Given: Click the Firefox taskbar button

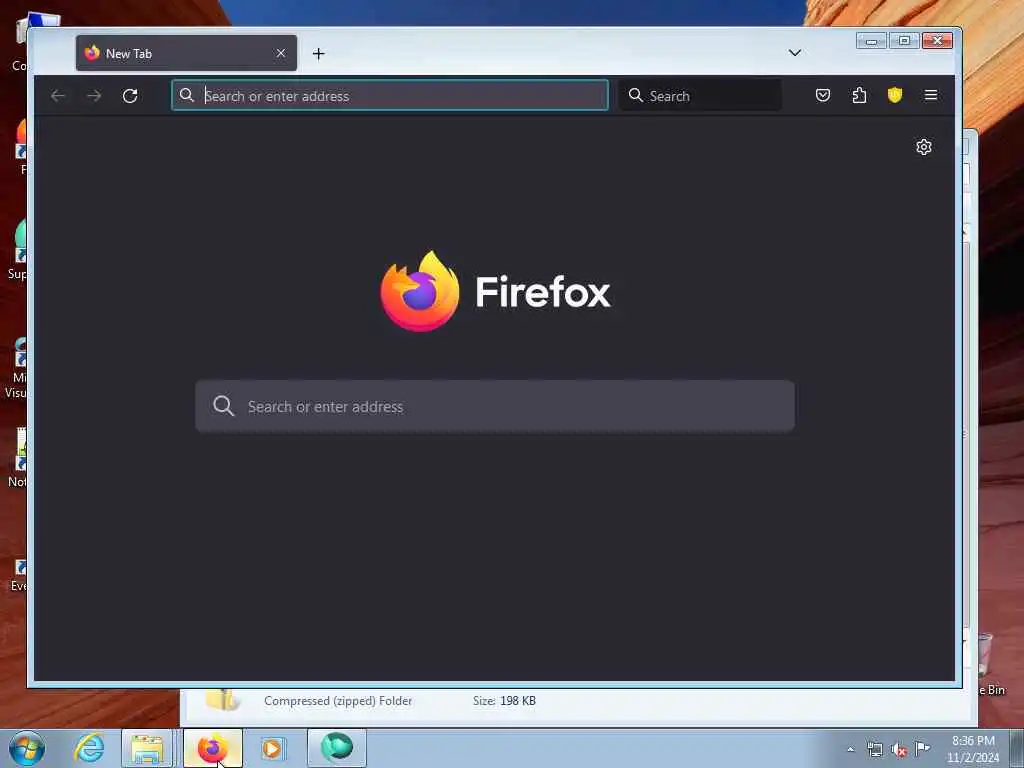Looking at the screenshot, I should point(212,748).
